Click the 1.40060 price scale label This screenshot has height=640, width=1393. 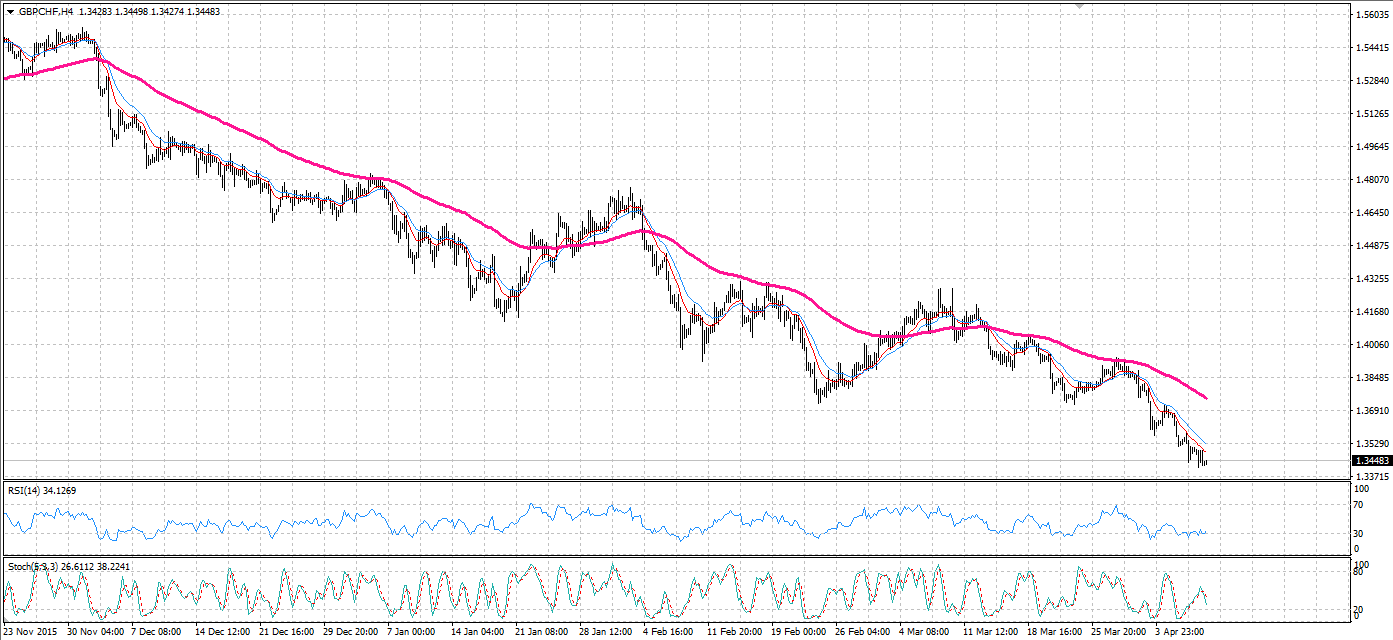click(1370, 345)
